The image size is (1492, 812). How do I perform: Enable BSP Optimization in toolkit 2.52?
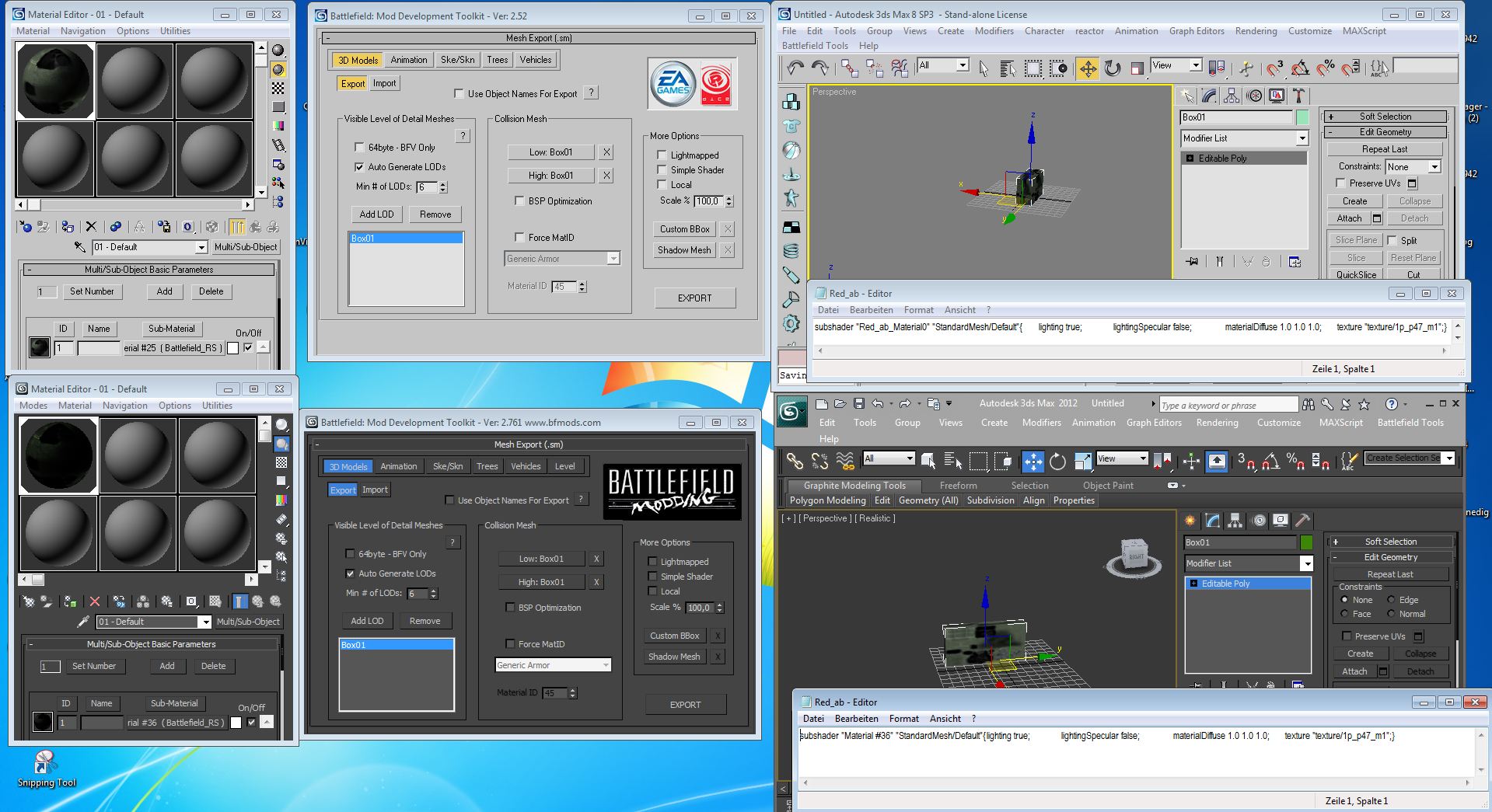(519, 200)
